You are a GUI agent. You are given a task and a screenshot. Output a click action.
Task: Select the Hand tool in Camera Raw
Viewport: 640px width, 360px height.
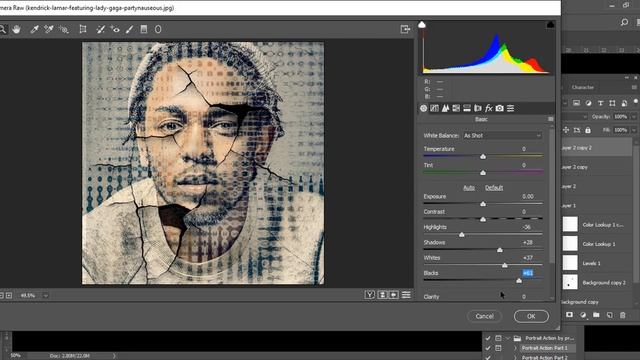[x=16, y=29]
